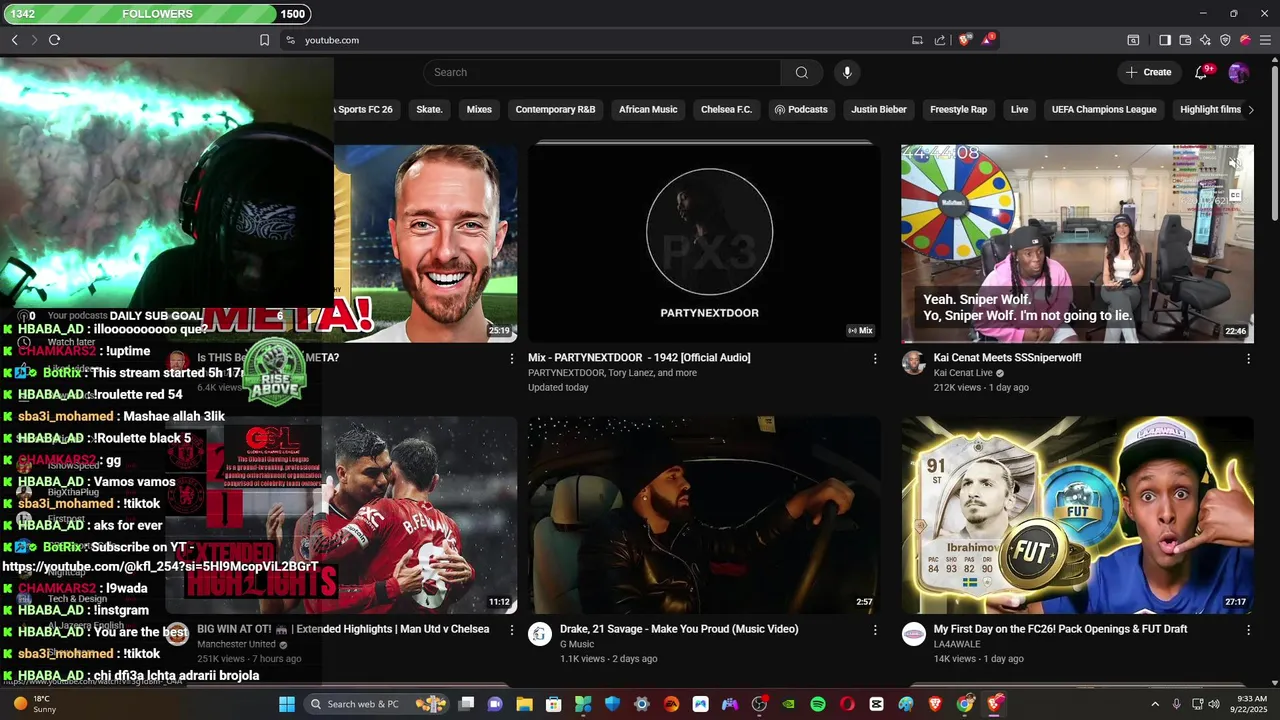Open the Brave profile avatar in toolbar
1280x720 pixels.
pyautogui.click(x=1245, y=40)
